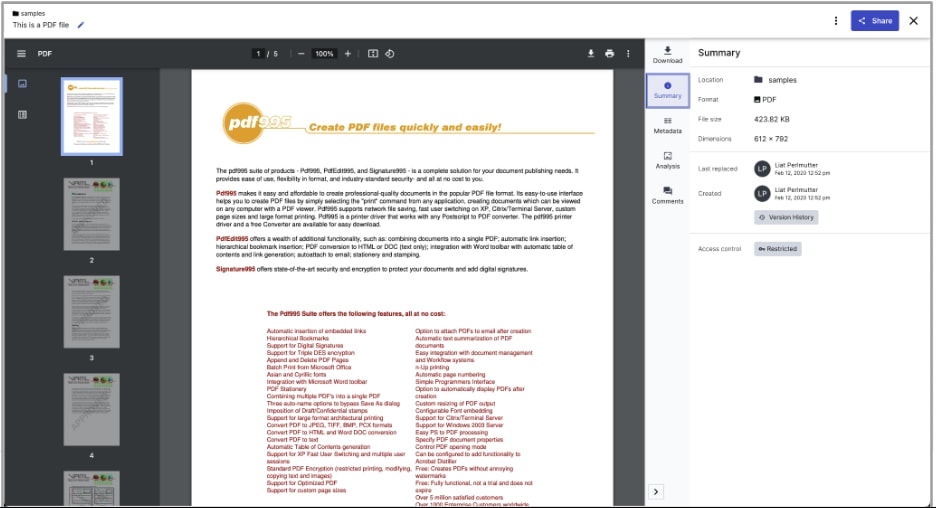This screenshot has height=508, width=936.
Task: Close the file preview
Action: [x=913, y=21]
